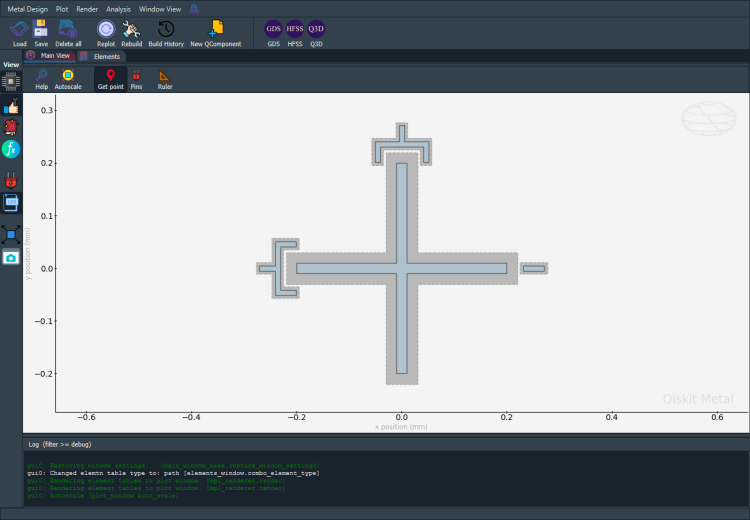Click the thumbs-up wrench sidebar icon

[x=11, y=106]
